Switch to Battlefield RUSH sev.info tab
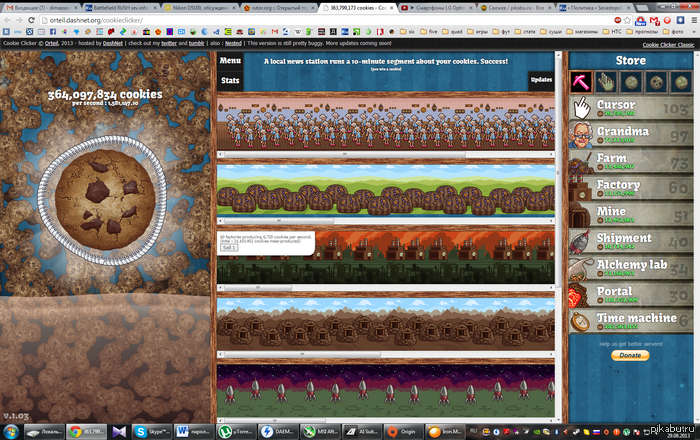The height and width of the screenshot is (440, 700). coord(121,8)
